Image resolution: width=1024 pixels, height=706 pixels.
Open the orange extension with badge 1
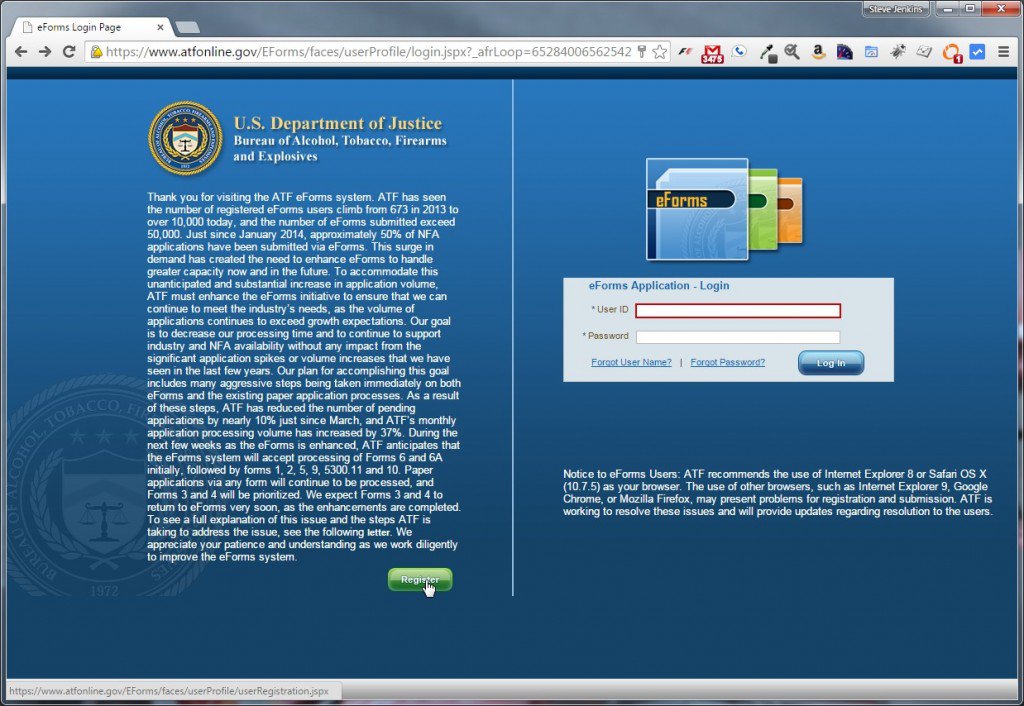950,52
